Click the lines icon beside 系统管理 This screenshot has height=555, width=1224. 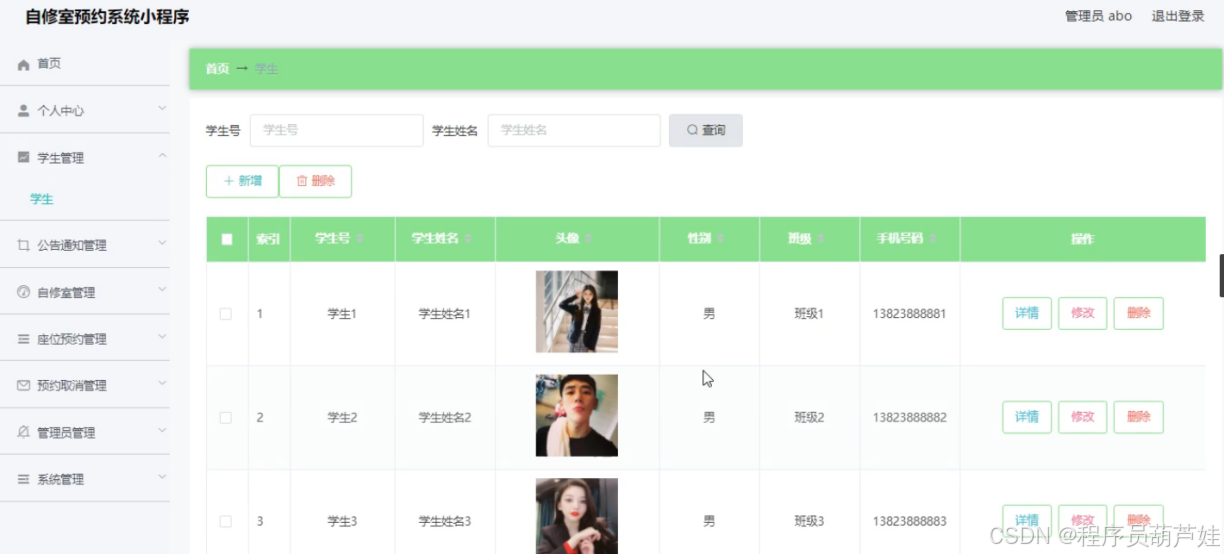pyautogui.click(x=24, y=479)
